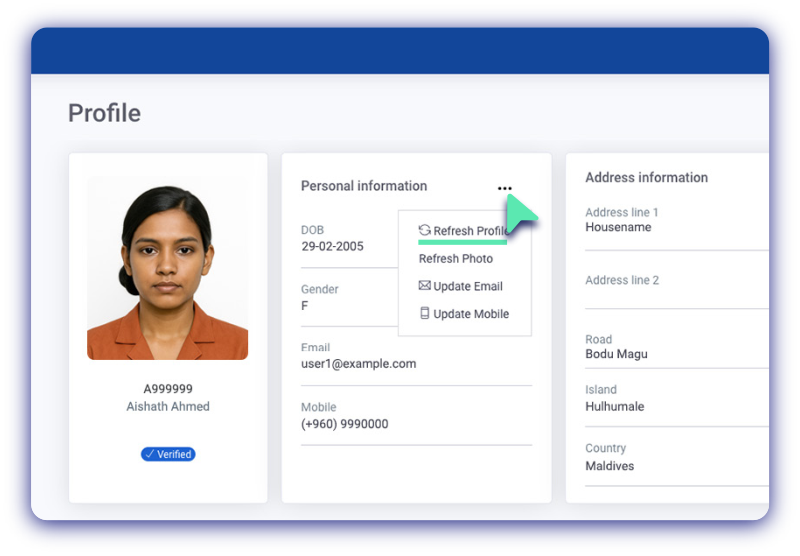Click the refresh icon beside Refresh Profile
The width and height of the screenshot is (800, 556).
coord(424,230)
